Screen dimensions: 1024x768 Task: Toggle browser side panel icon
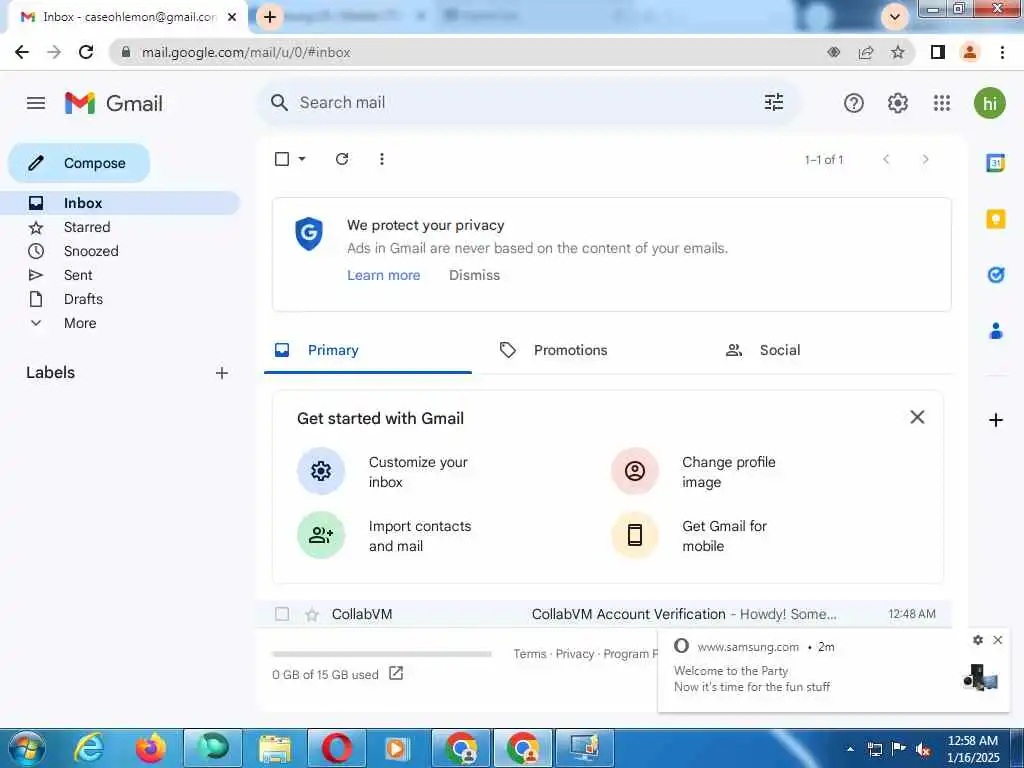click(938, 52)
